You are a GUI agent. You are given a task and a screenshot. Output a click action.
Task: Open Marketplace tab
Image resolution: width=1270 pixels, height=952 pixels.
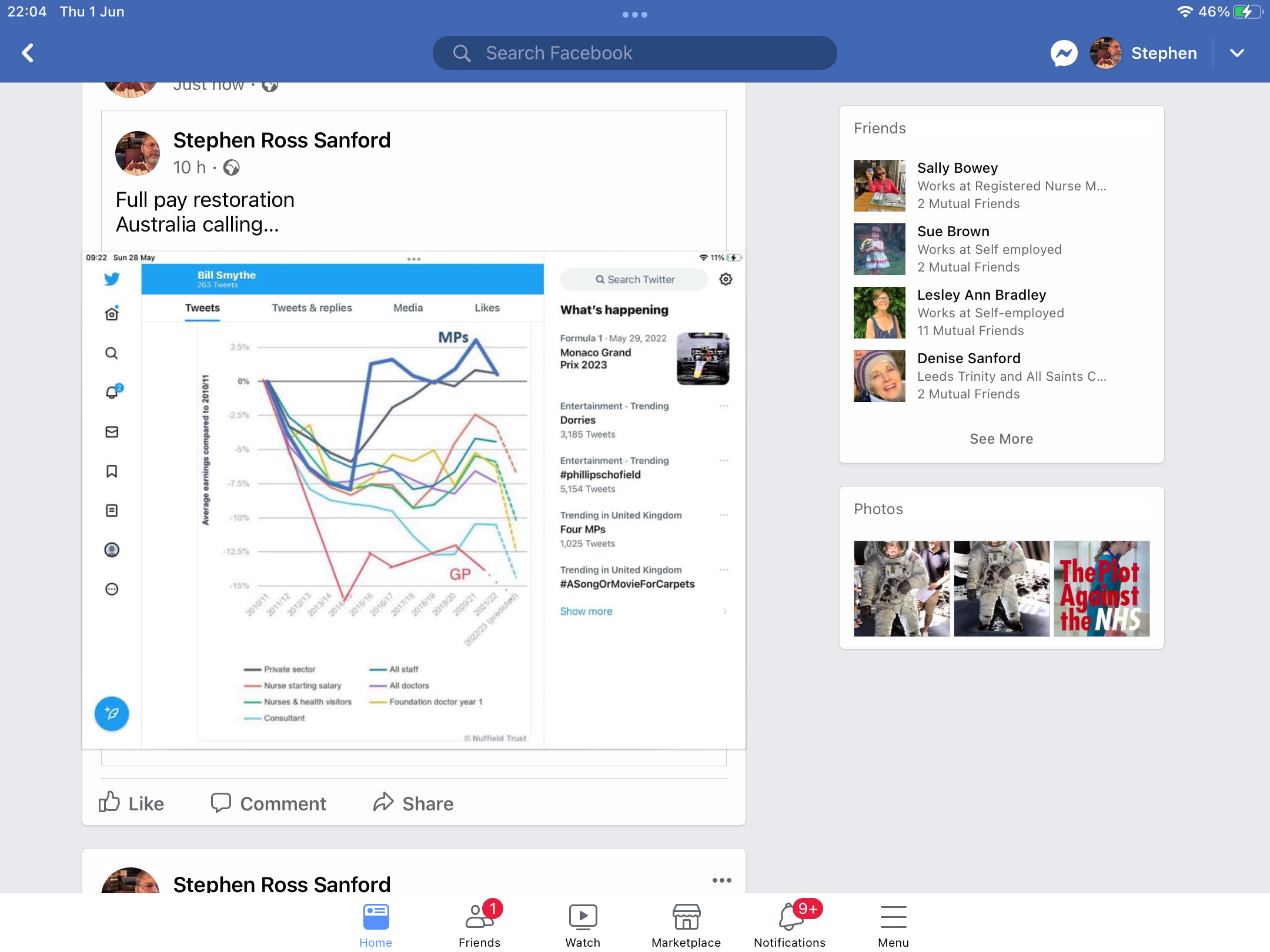click(686, 925)
